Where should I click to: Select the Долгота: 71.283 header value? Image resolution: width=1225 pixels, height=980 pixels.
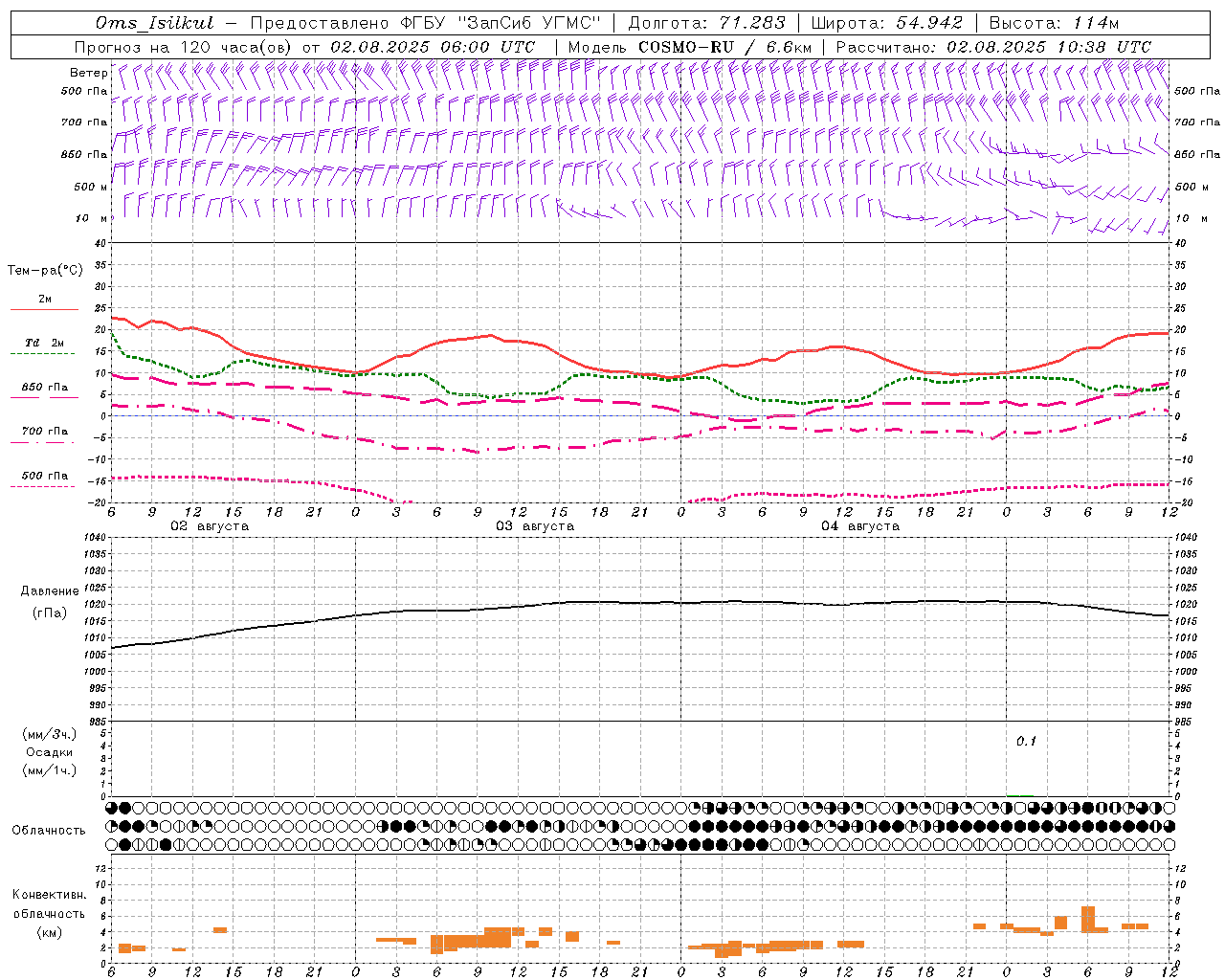click(706, 23)
